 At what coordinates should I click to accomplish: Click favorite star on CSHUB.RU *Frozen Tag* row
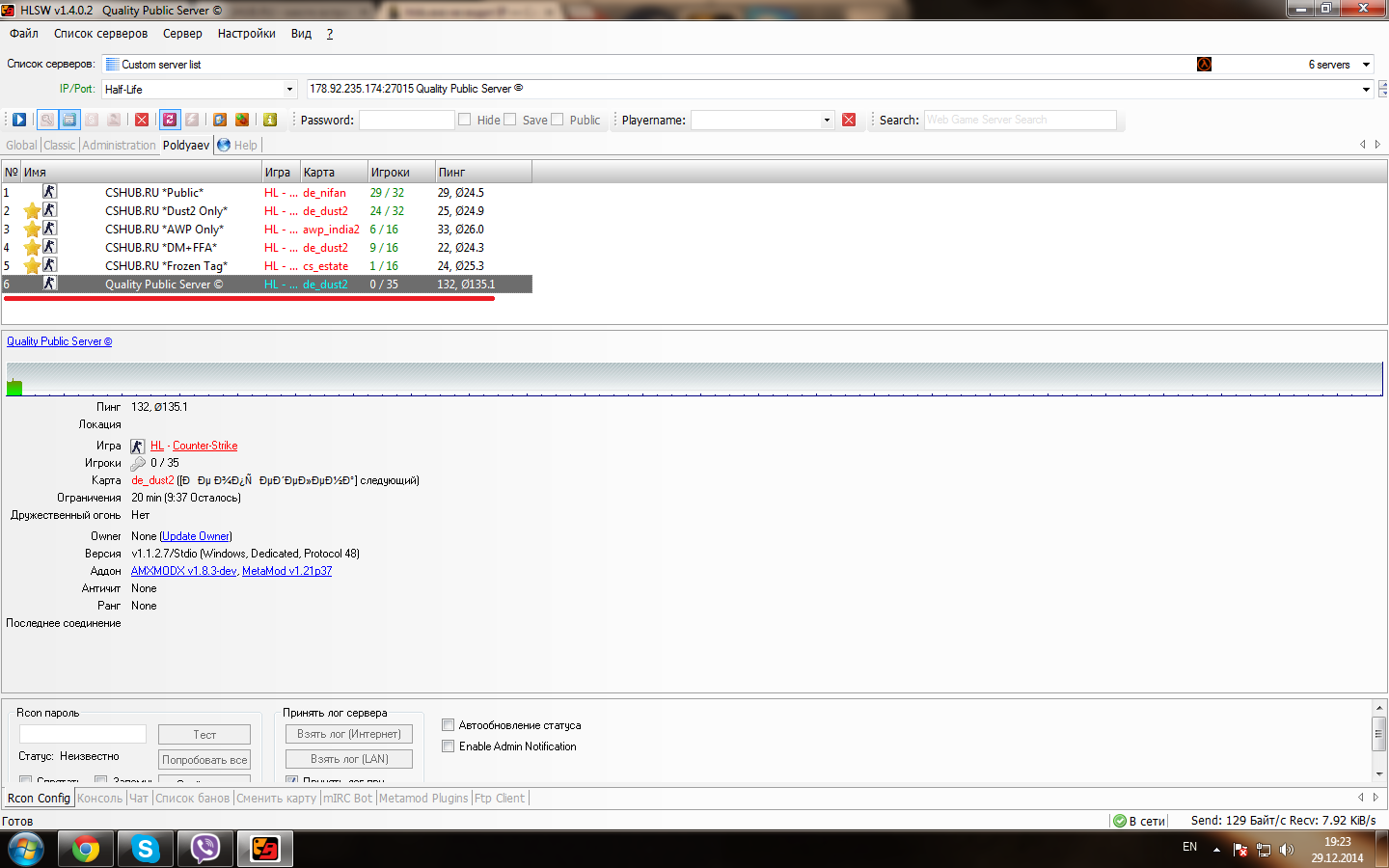click(x=32, y=266)
